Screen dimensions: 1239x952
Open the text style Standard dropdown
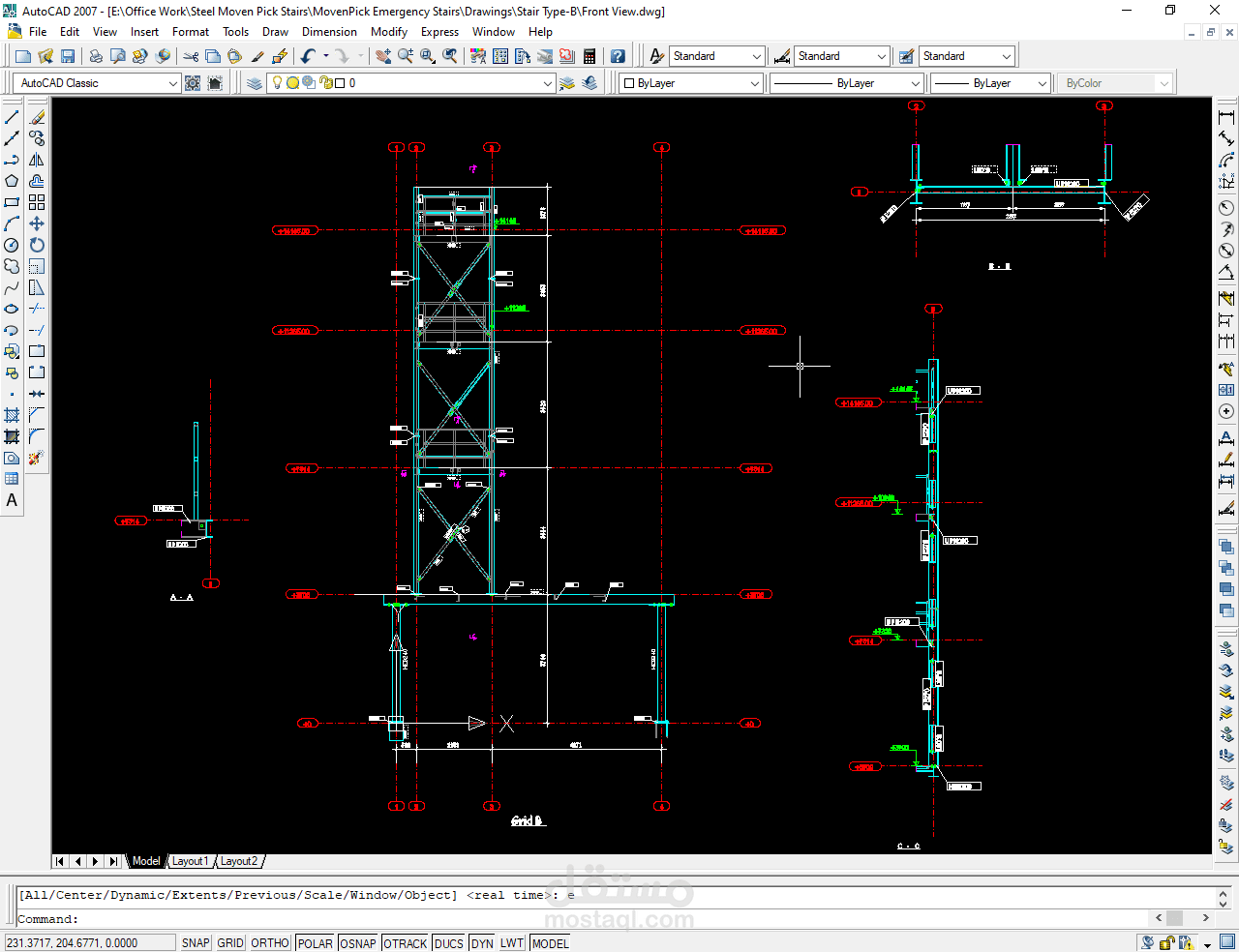pos(757,56)
